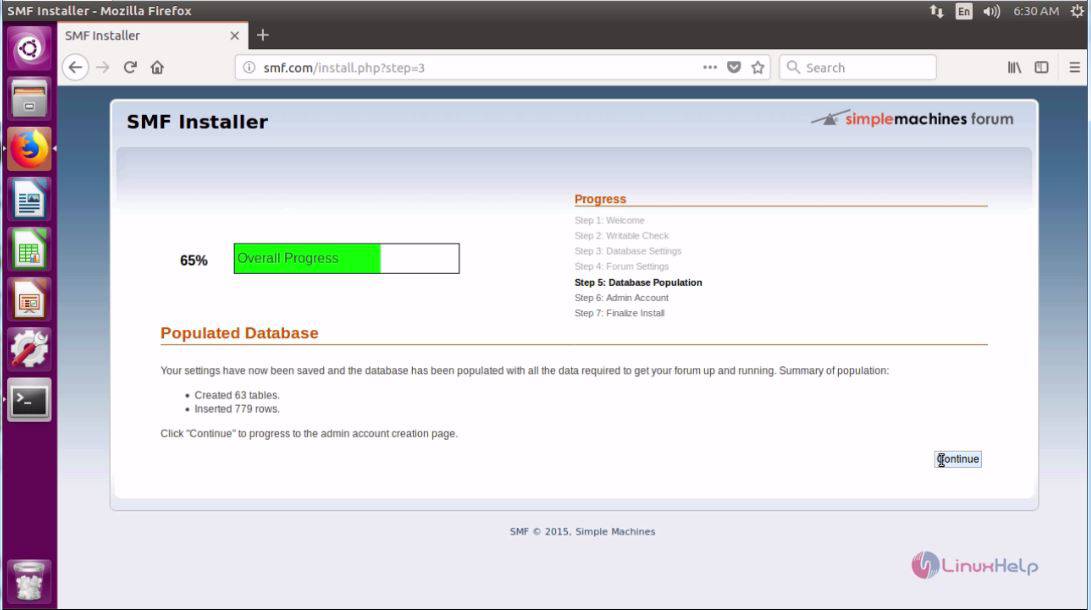Focus the Firefox Search box

(858, 67)
